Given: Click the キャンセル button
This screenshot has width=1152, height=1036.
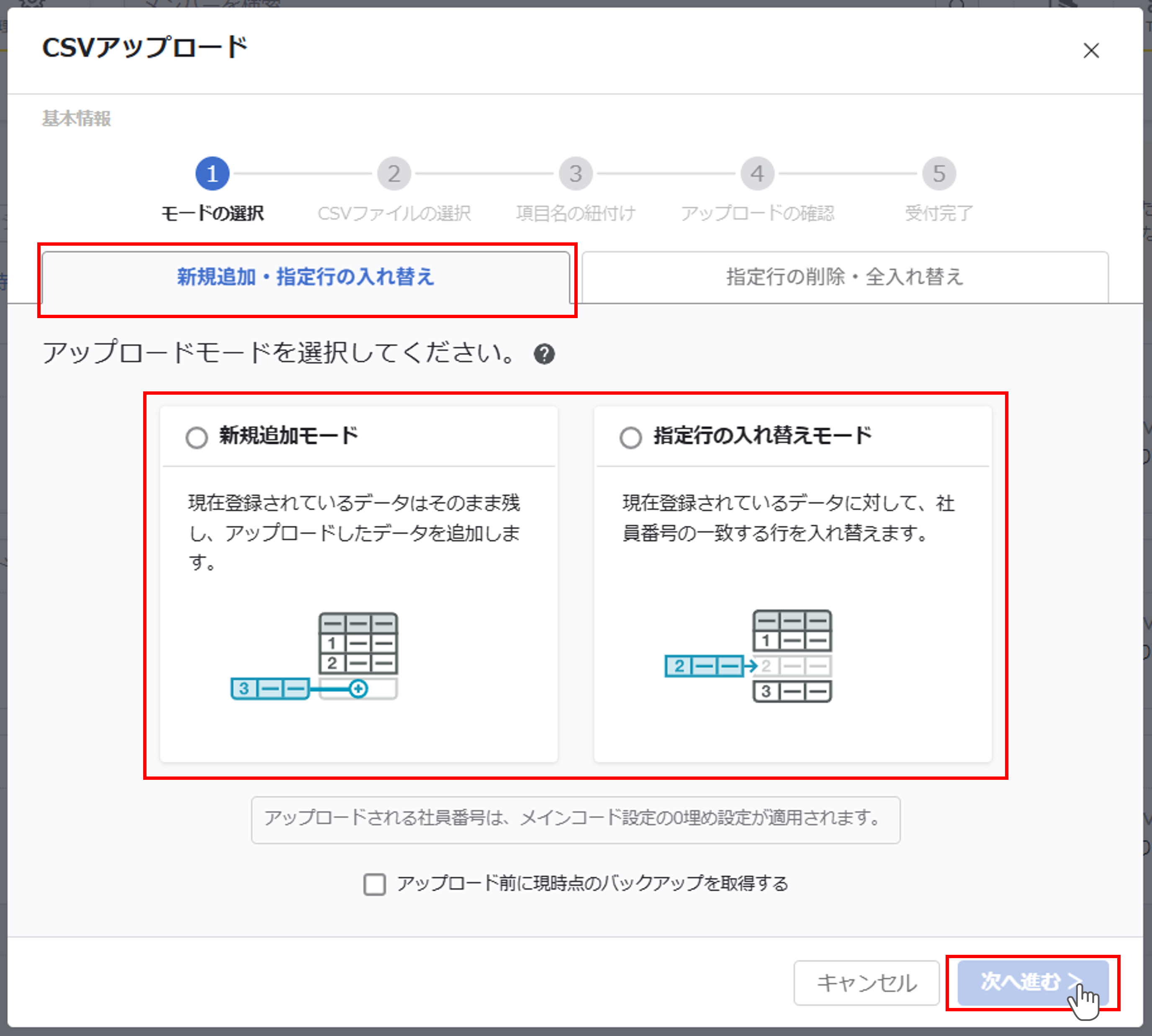Looking at the screenshot, I should point(866,983).
